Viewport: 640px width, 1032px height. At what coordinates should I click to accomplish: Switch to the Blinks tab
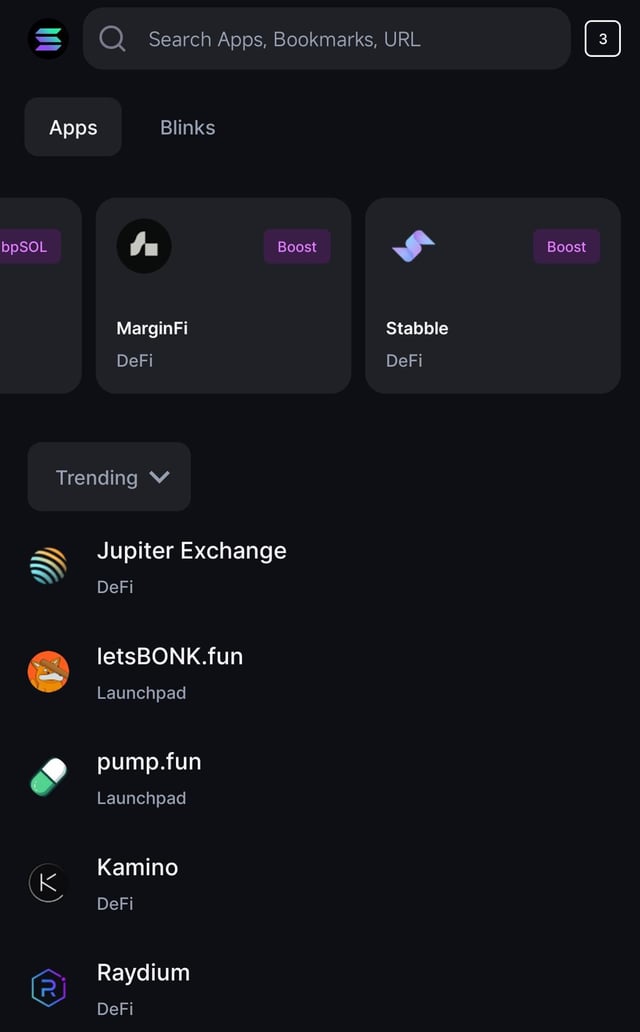click(187, 127)
